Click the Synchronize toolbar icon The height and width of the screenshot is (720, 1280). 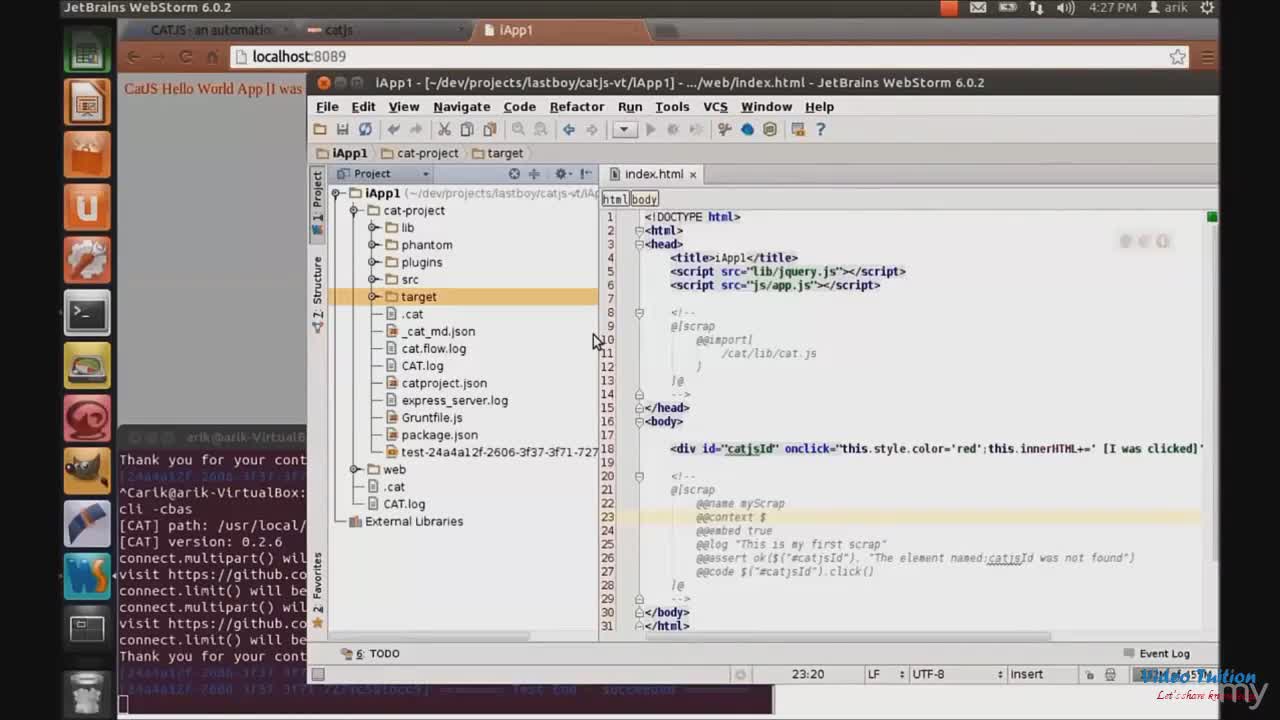pyautogui.click(x=365, y=129)
